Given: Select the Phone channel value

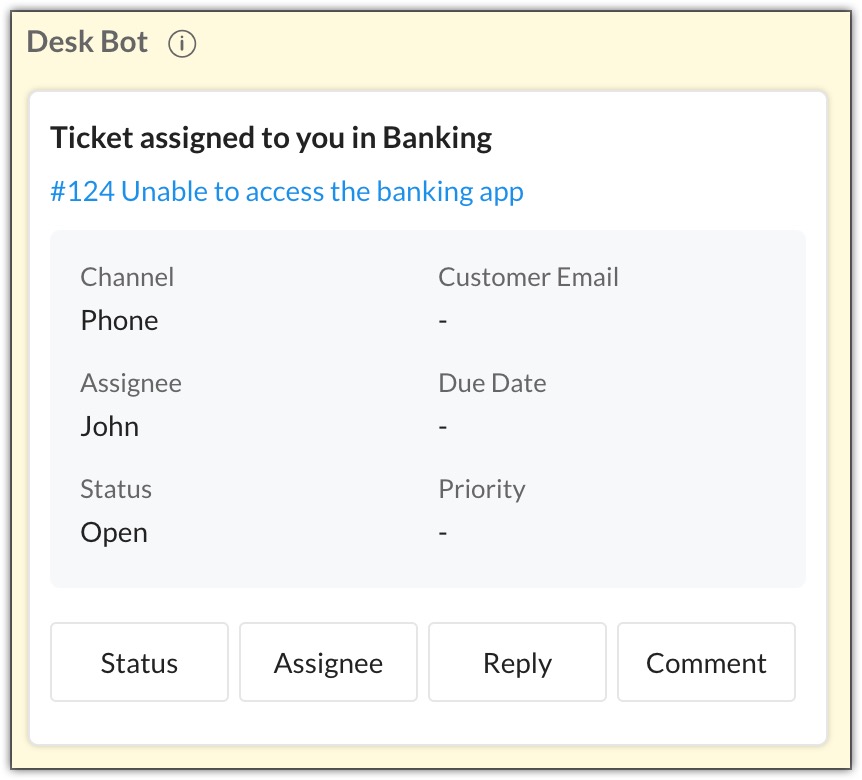Looking at the screenshot, I should [x=119, y=320].
